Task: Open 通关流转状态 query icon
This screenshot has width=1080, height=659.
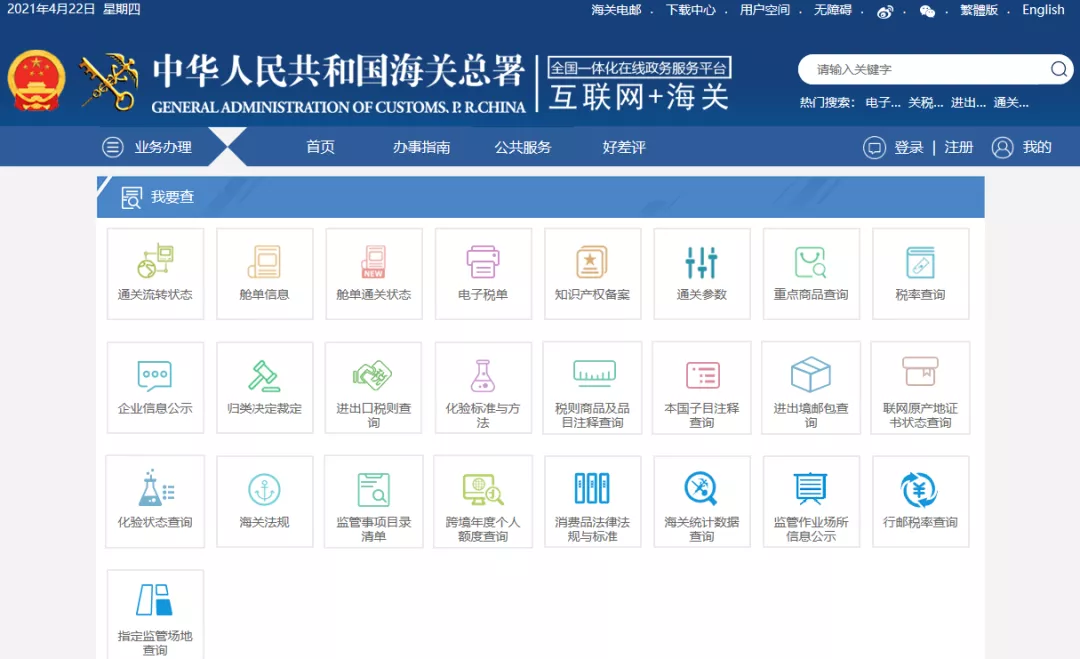Action: (x=155, y=260)
